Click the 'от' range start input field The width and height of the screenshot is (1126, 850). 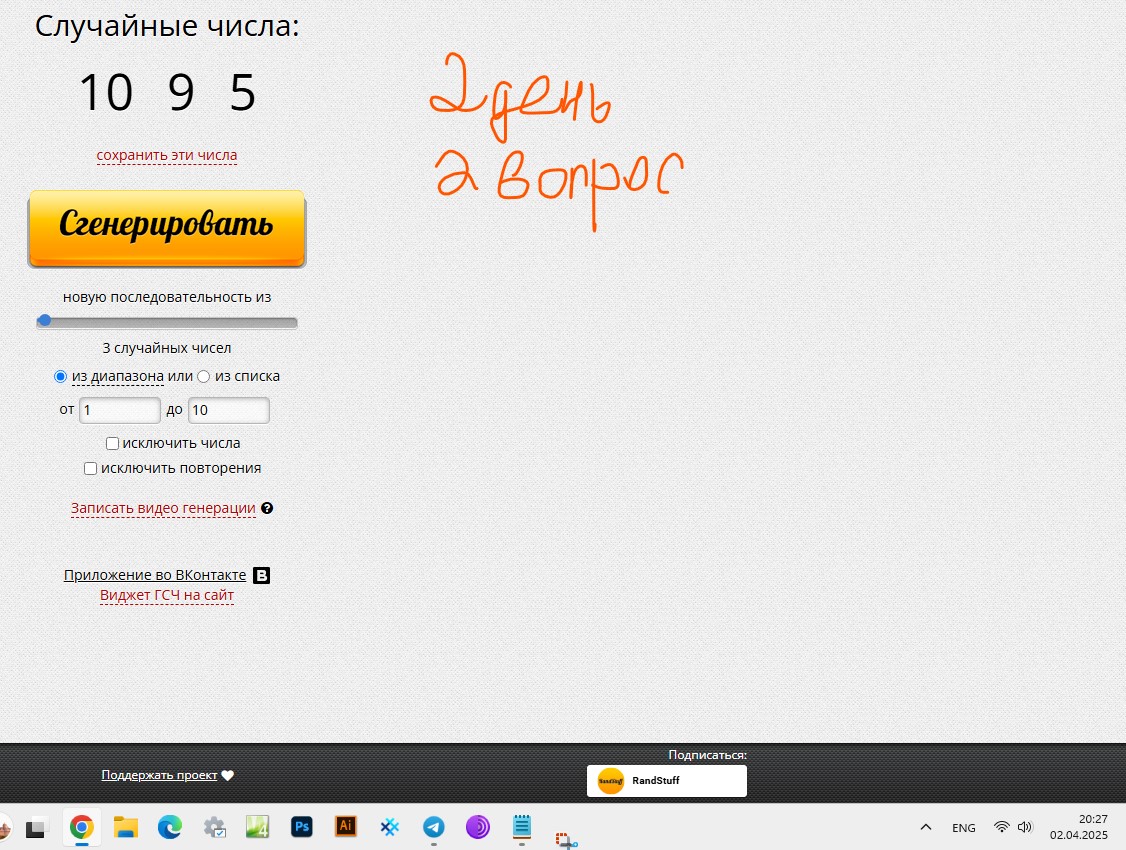119,410
